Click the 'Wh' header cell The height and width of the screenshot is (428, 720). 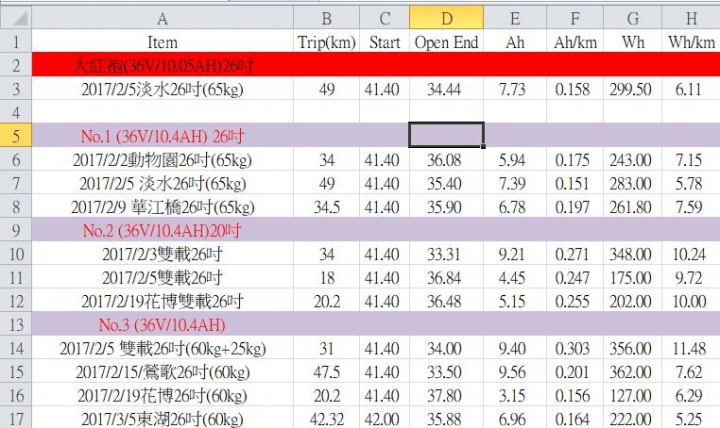(x=633, y=41)
